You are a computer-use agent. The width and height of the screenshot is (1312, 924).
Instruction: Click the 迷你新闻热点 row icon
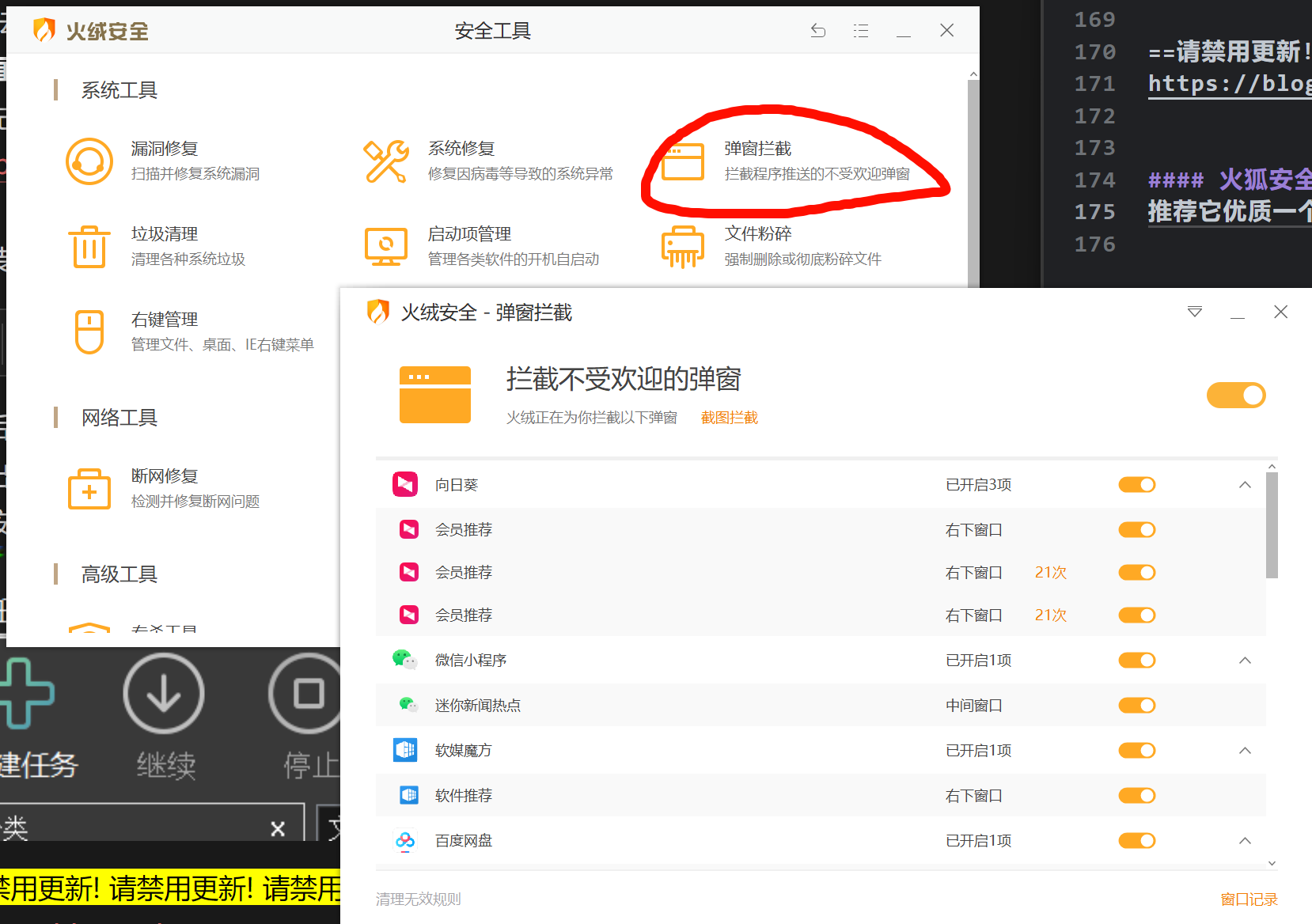click(x=408, y=705)
